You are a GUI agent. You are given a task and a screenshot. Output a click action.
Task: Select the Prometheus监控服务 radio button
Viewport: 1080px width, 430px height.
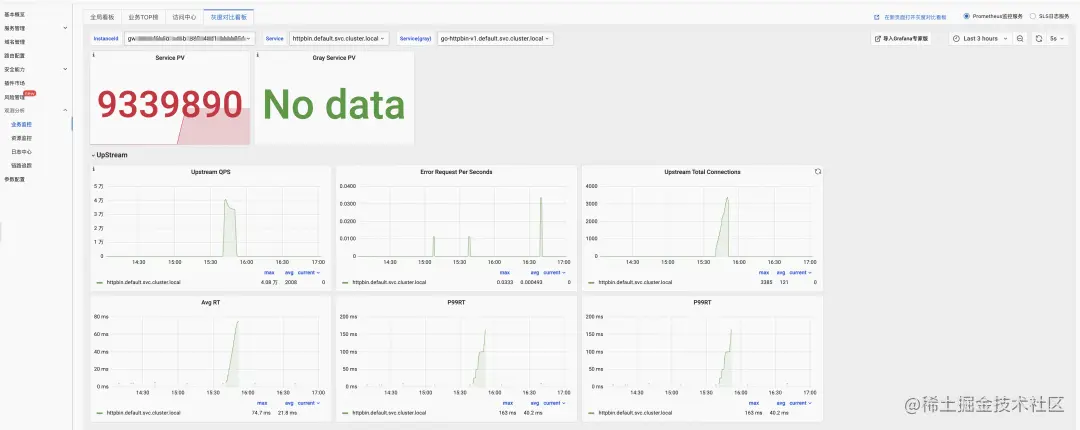pyautogui.click(x=966, y=16)
